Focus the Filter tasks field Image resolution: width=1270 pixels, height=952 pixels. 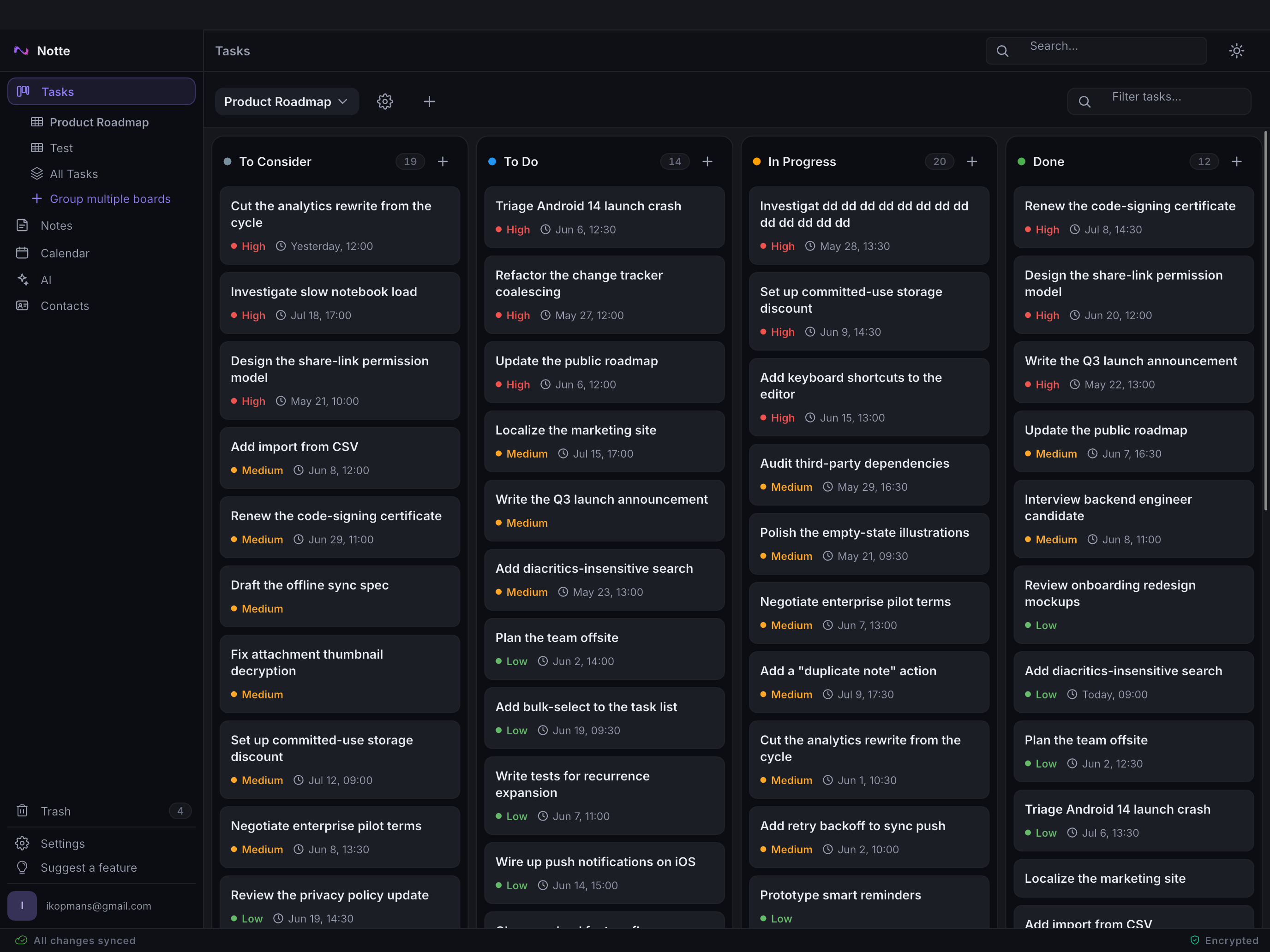(x=1159, y=101)
